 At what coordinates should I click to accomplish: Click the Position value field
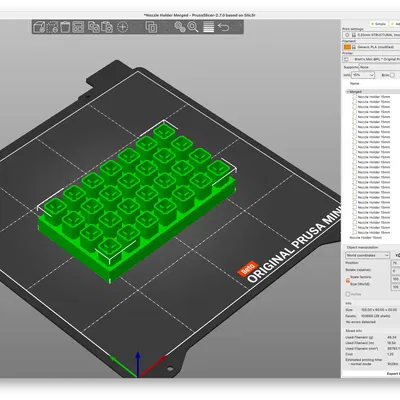pyautogui.click(x=395, y=263)
